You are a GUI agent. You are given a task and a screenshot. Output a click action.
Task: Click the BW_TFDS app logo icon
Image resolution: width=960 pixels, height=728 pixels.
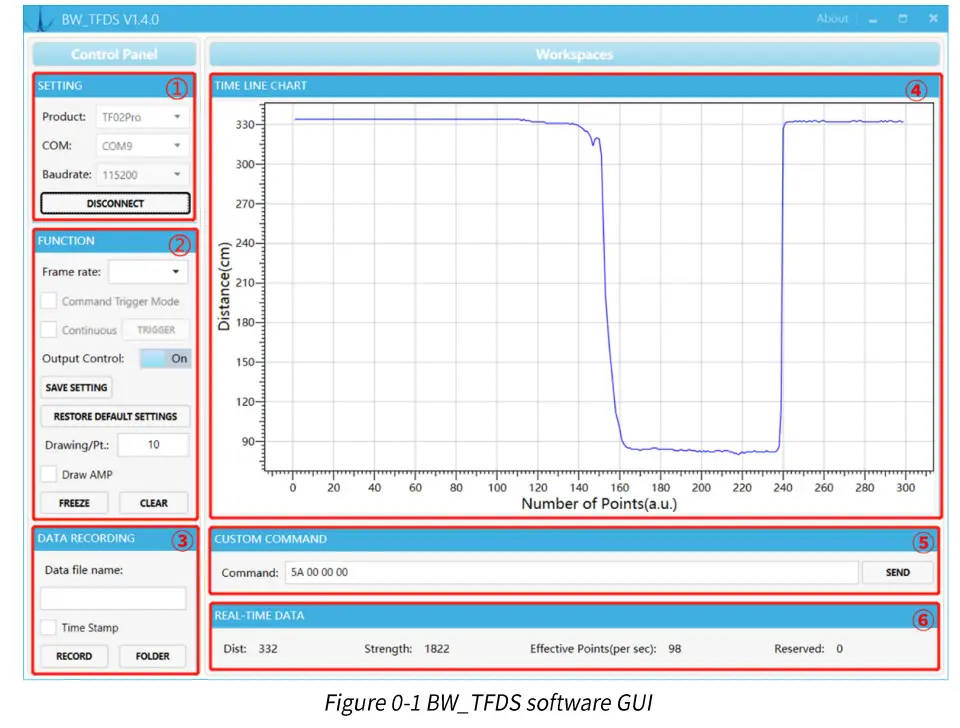point(41,19)
